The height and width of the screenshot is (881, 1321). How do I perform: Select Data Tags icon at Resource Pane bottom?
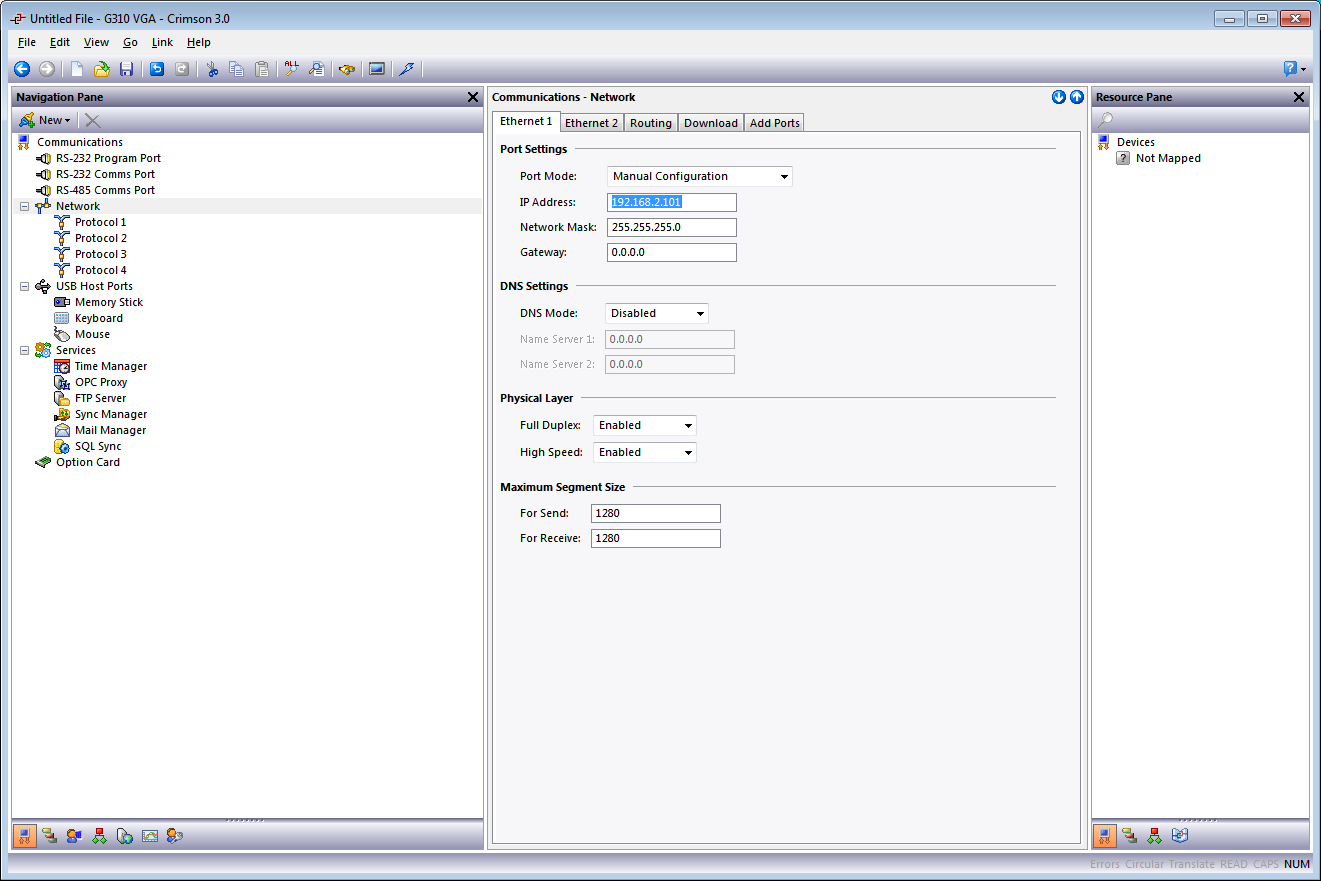tap(1129, 836)
